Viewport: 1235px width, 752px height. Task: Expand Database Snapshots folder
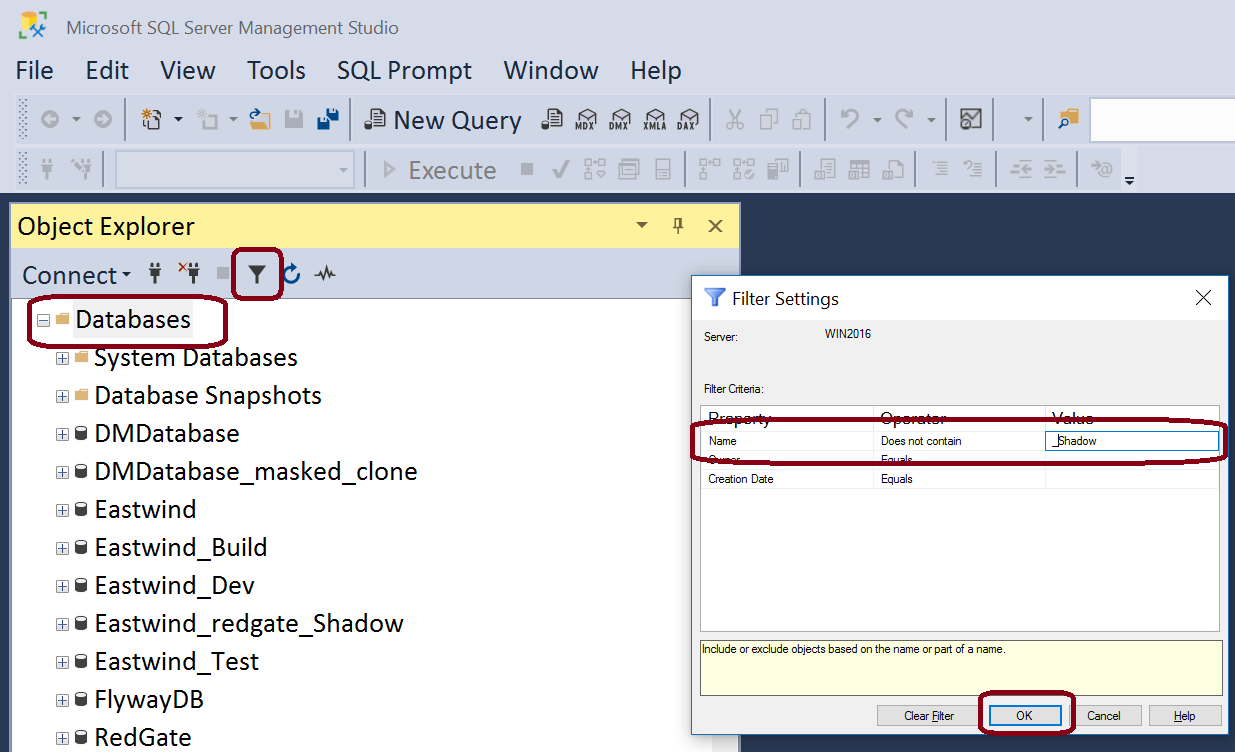(62, 396)
